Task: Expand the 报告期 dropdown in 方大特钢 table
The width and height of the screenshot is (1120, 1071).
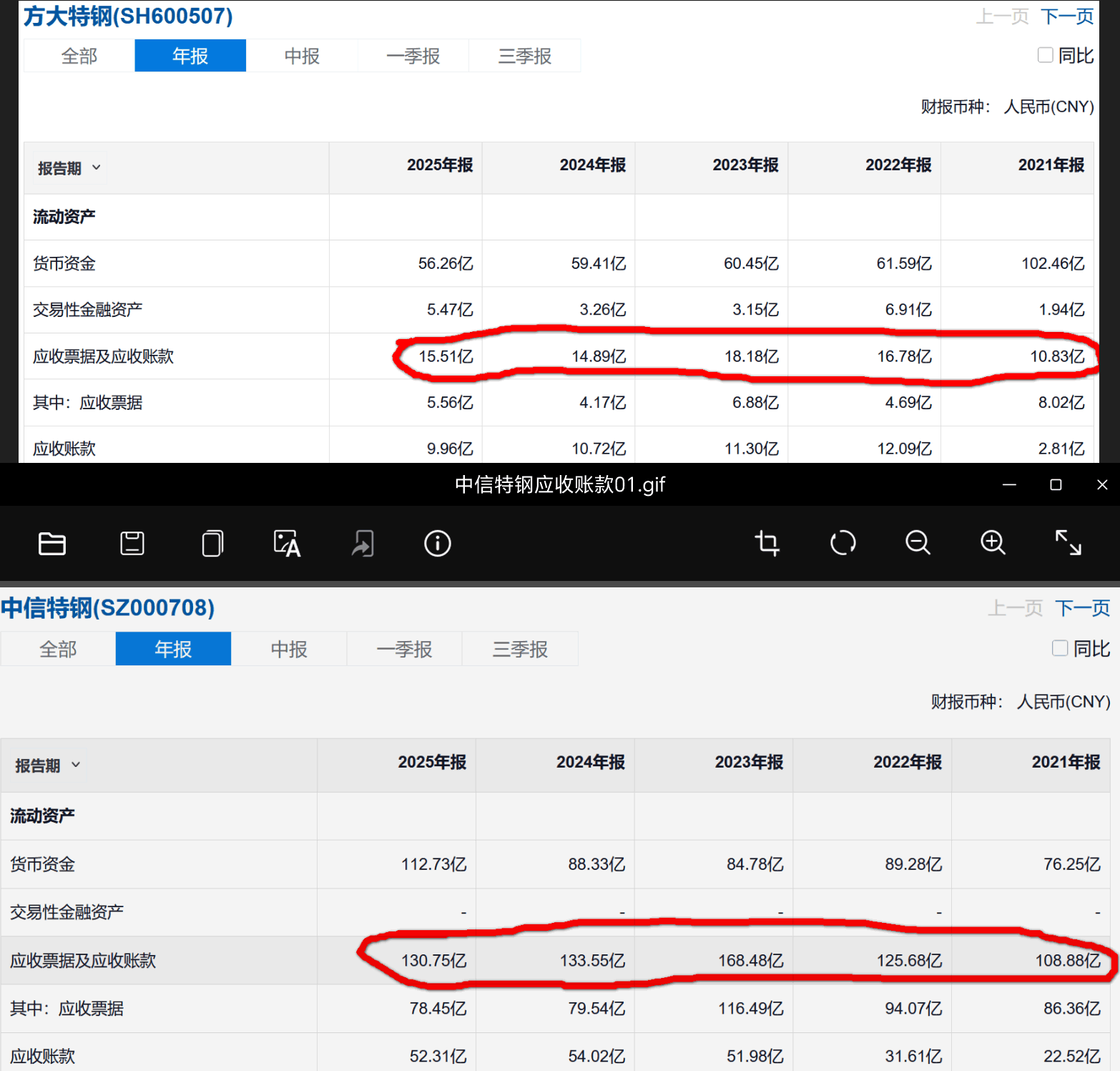Action: coord(69,168)
